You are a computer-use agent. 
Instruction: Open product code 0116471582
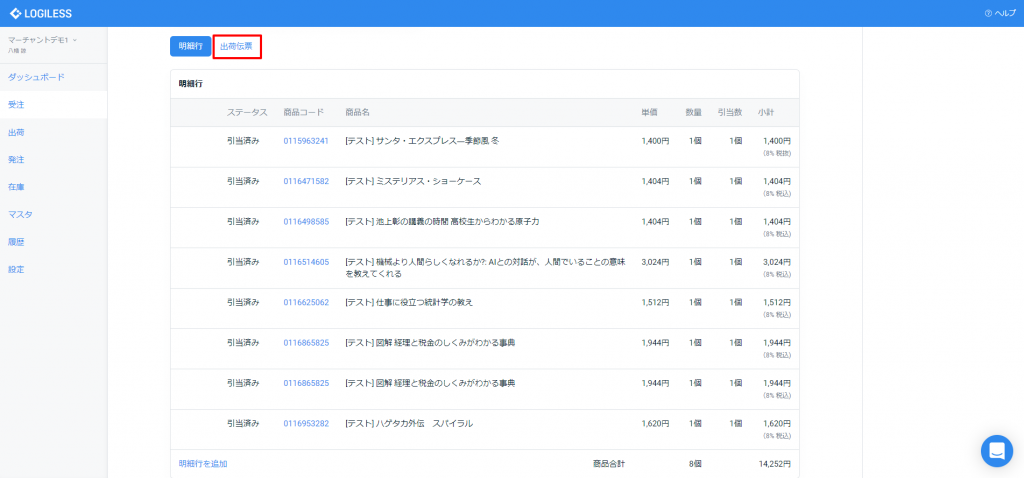(x=306, y=182)
